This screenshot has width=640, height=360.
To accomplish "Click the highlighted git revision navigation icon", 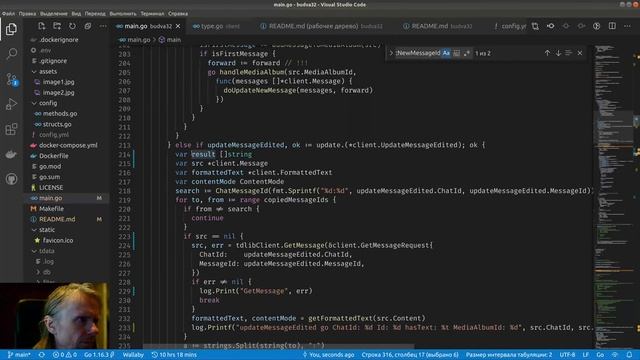I will tap(551, 26).
